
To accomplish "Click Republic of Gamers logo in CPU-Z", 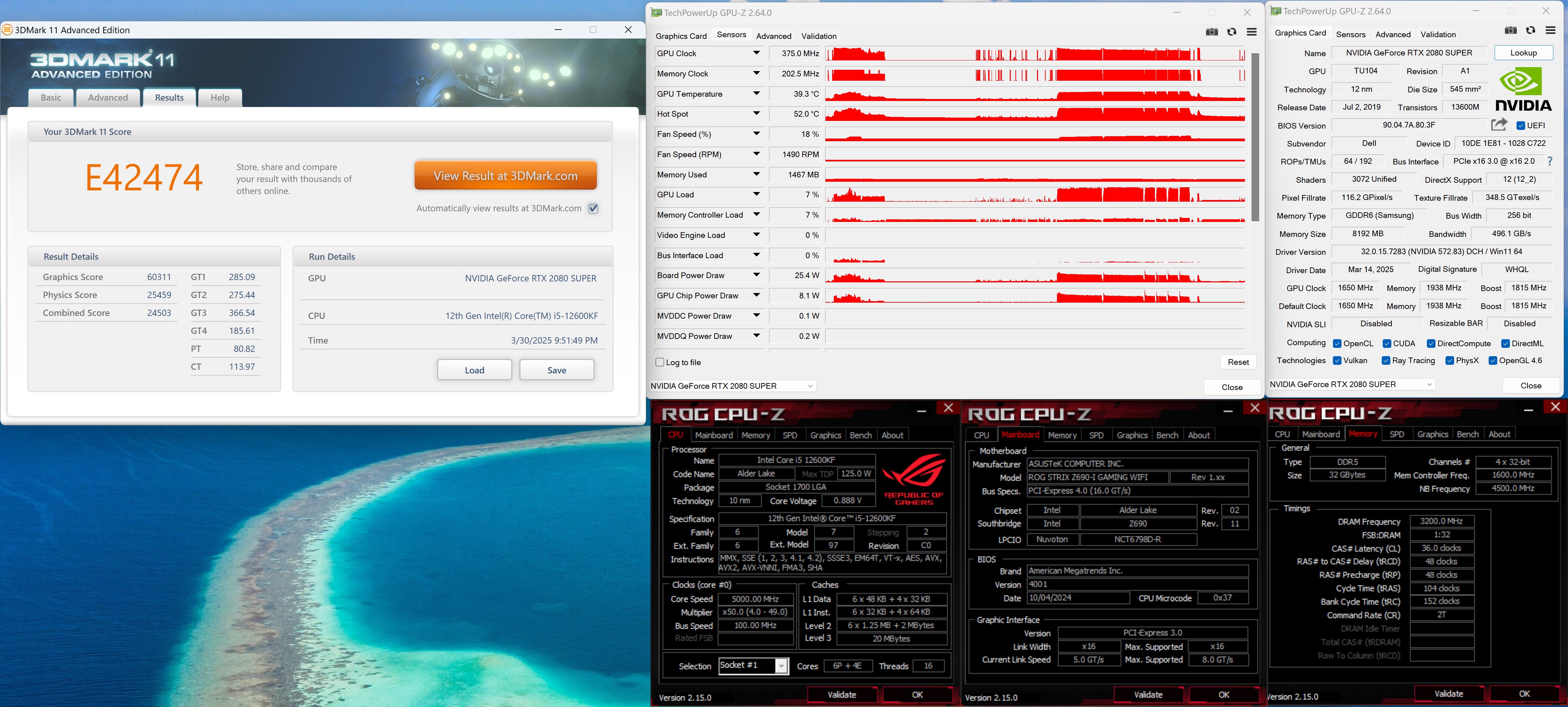I will pyautogui.click(x=914, y=479).
